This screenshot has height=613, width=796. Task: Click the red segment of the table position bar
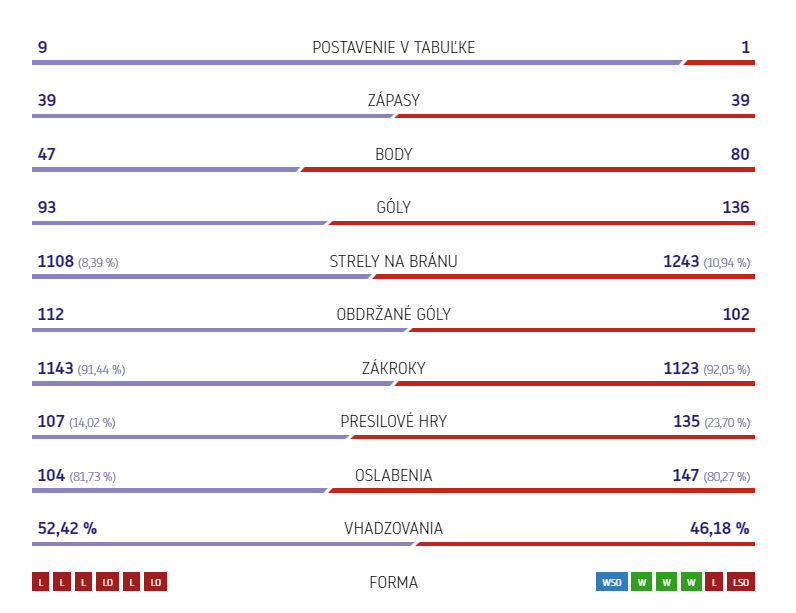pyautogui.click(x=719, y=62)
